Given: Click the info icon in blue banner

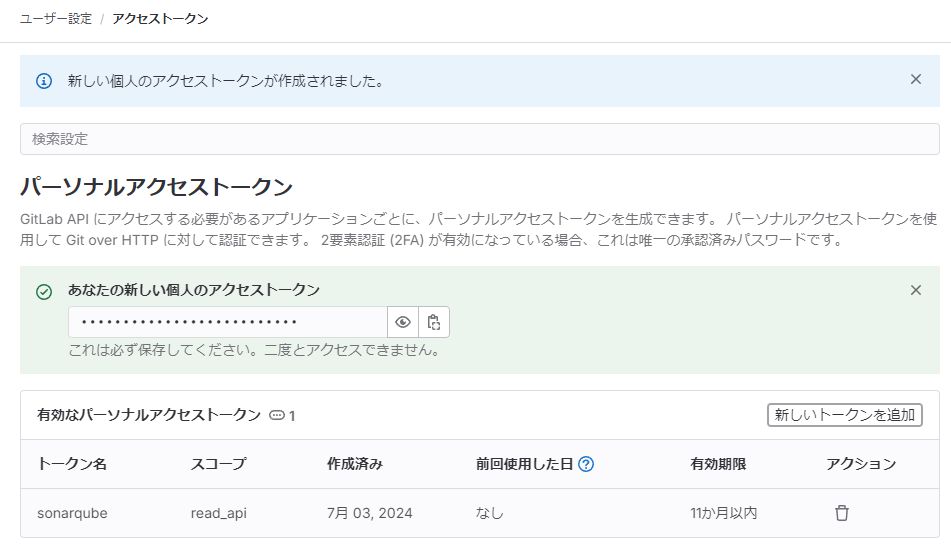Looking at the screenshot, I should pos(44,81).
